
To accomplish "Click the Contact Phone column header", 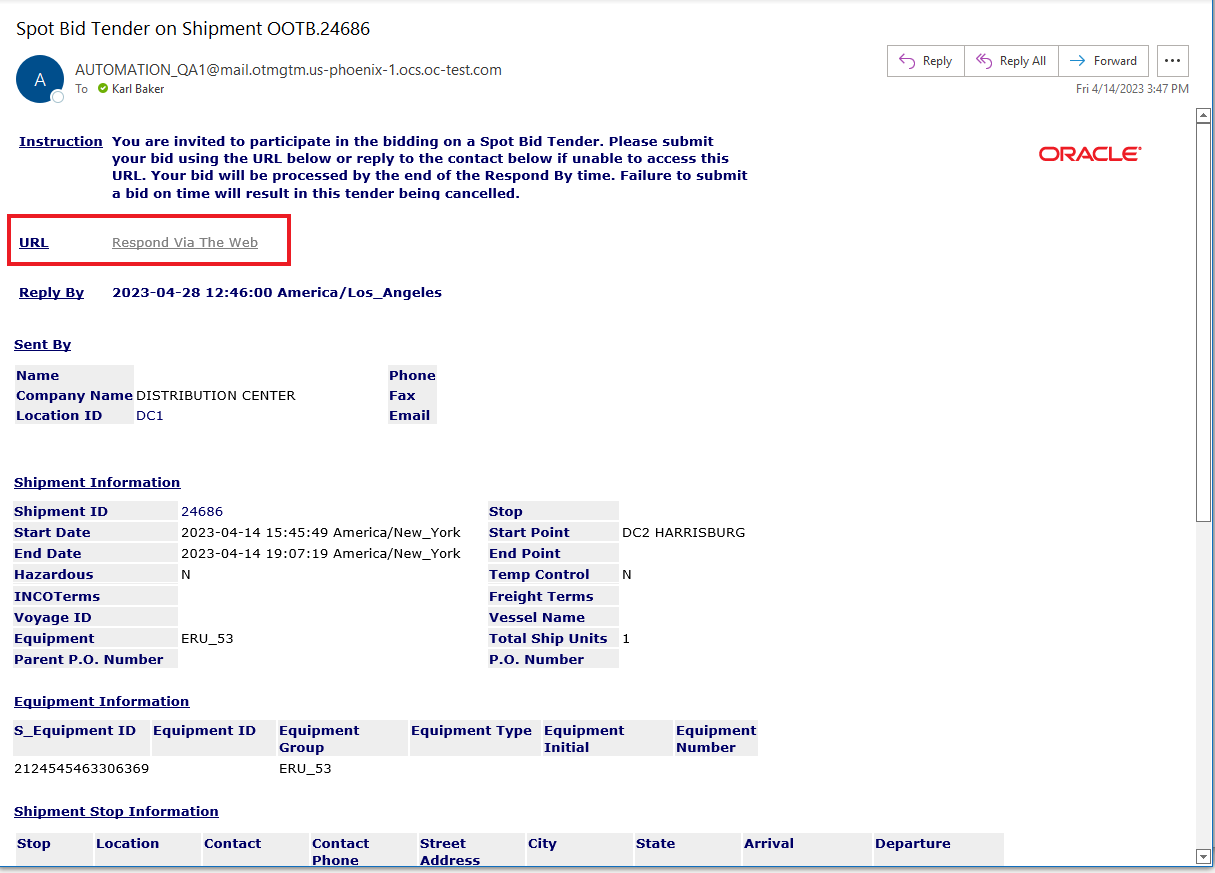I will point(363,851).
